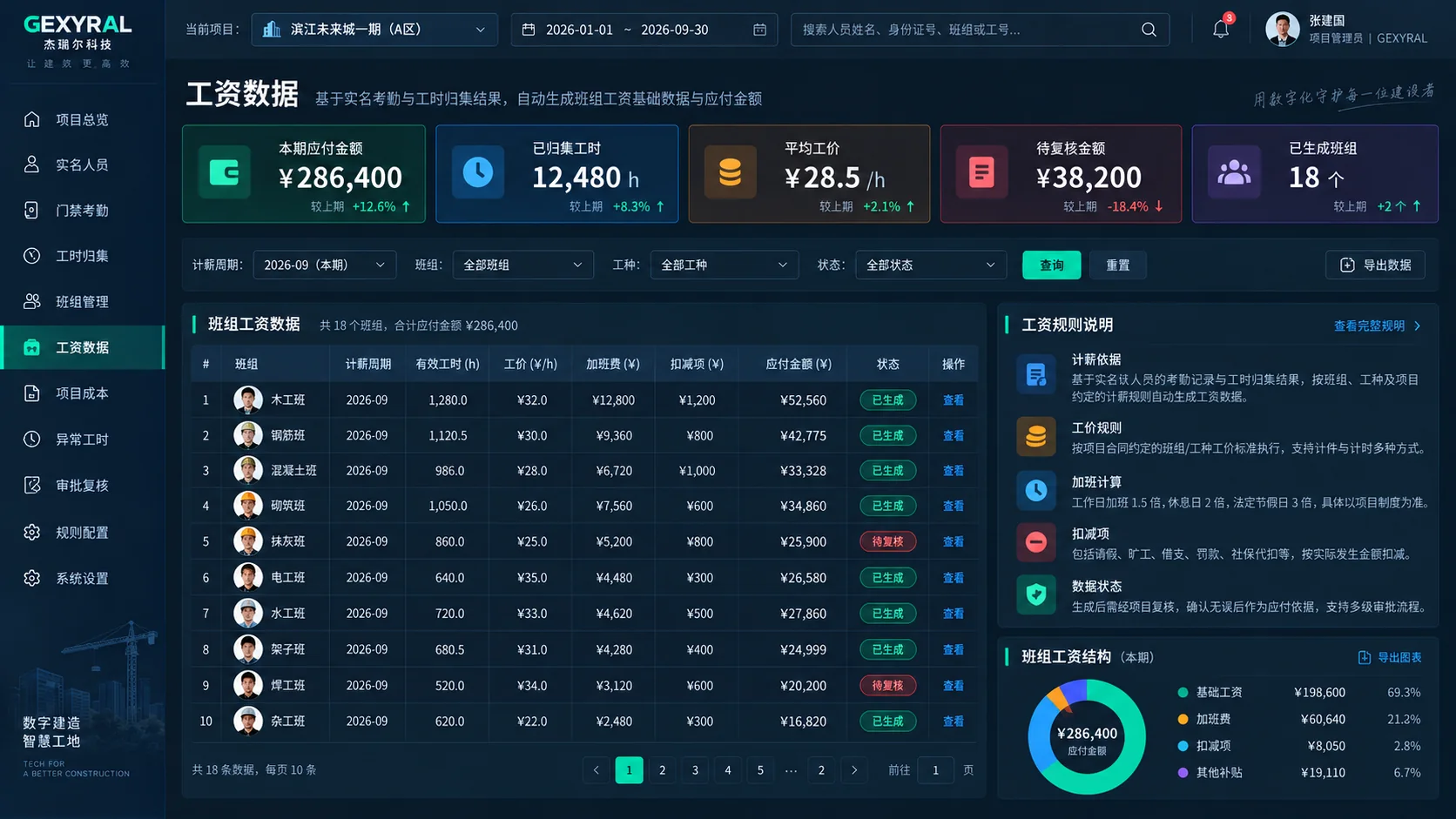Open the 状态 filter dropdown
This screenshot has height=819, width=1456.
(x=931, y=265)
